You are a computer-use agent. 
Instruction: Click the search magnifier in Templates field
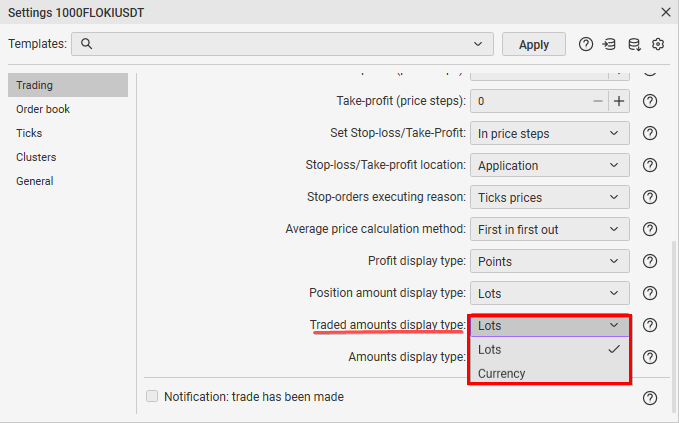(86, 44)
